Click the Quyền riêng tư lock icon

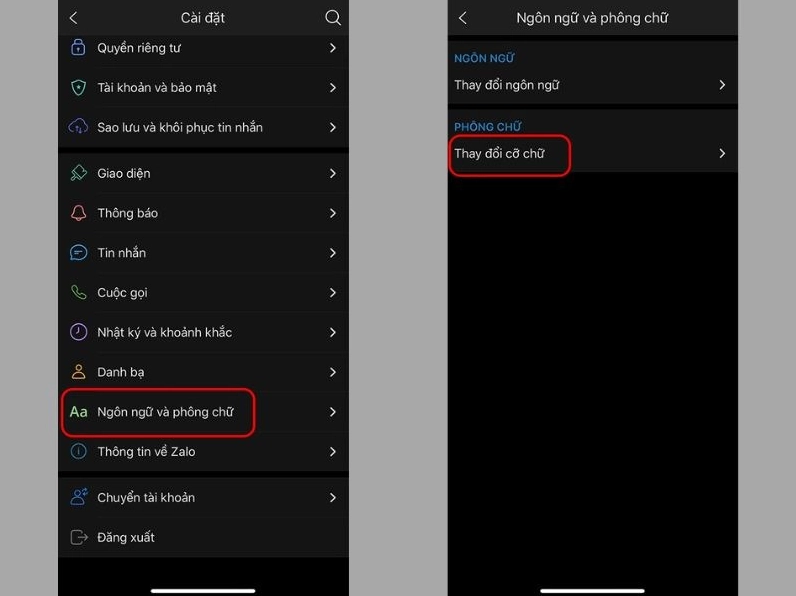coord(78,47)
